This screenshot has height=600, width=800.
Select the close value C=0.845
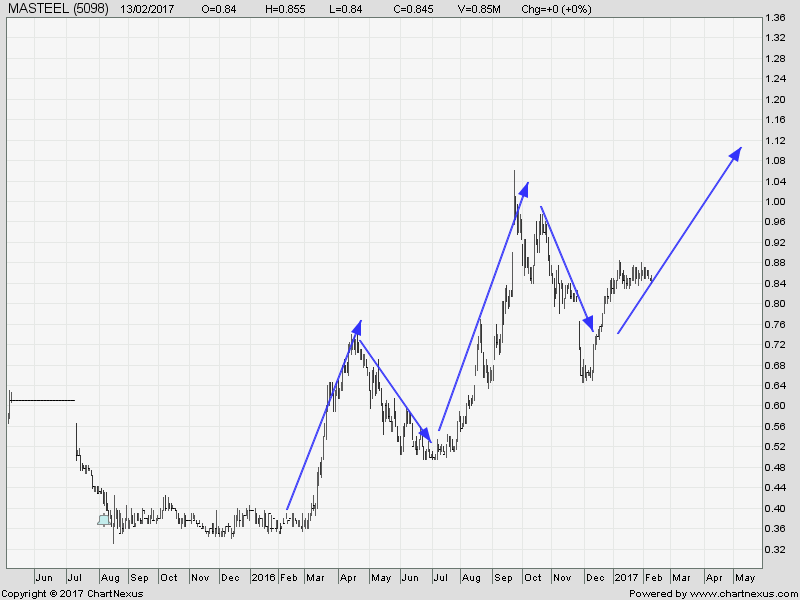click(413, 9)
